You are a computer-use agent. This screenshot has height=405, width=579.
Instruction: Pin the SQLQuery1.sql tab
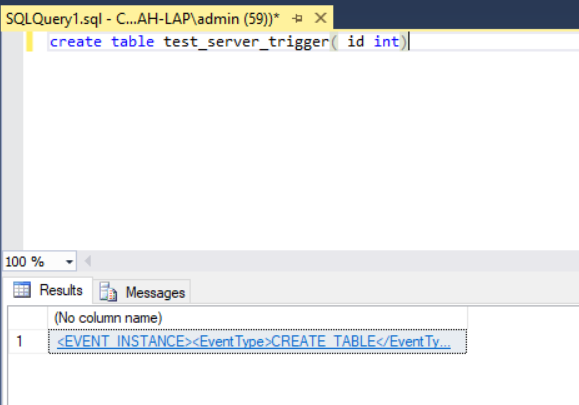[297, 18]
